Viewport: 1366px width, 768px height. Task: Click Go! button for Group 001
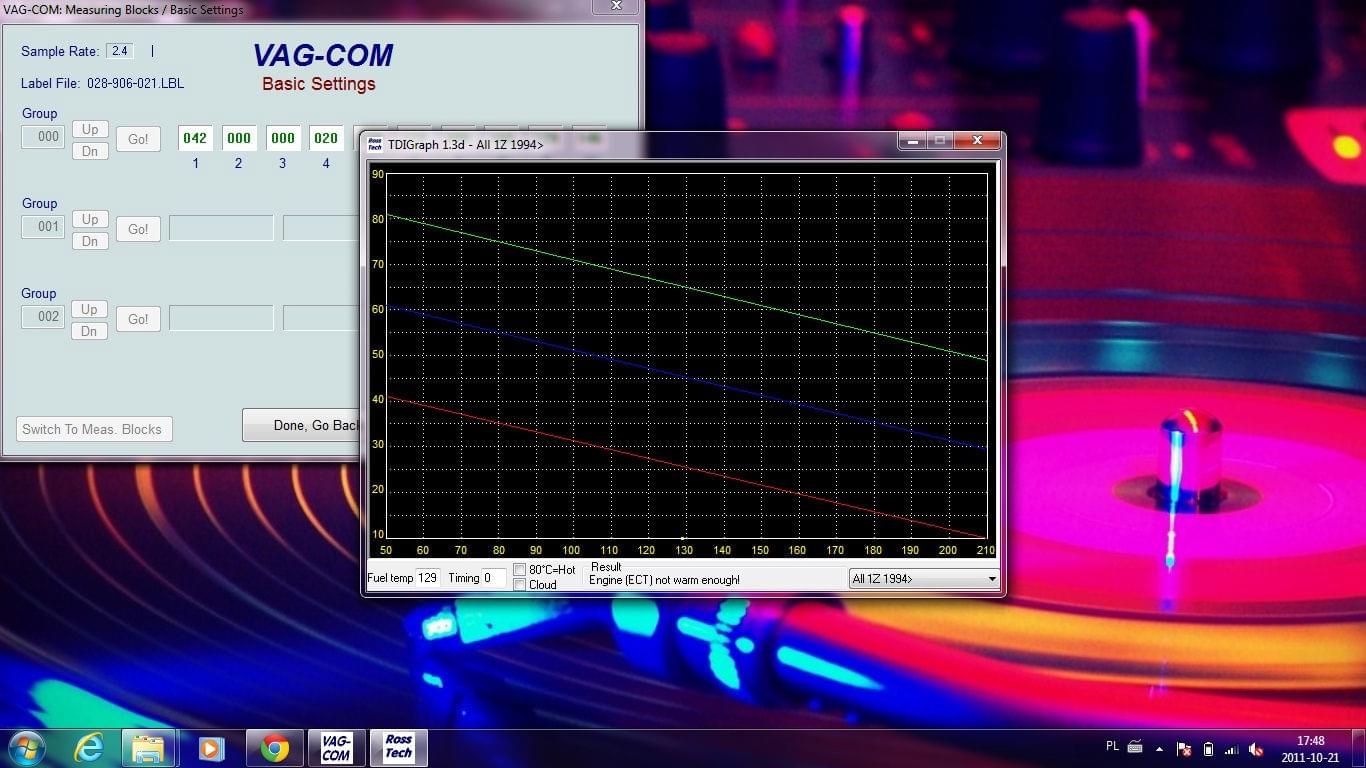[138, 229]
